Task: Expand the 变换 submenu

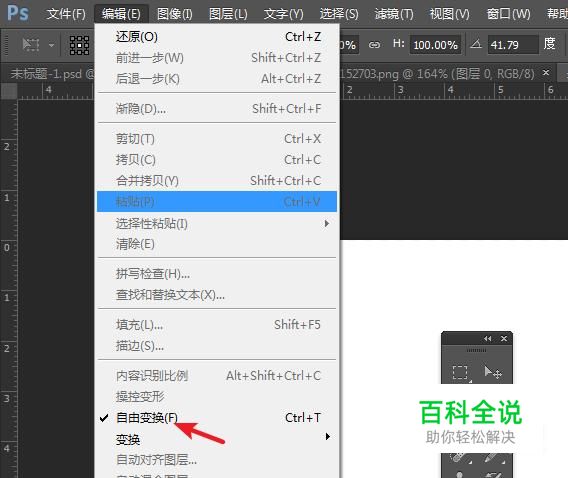Action: (217, 439)
